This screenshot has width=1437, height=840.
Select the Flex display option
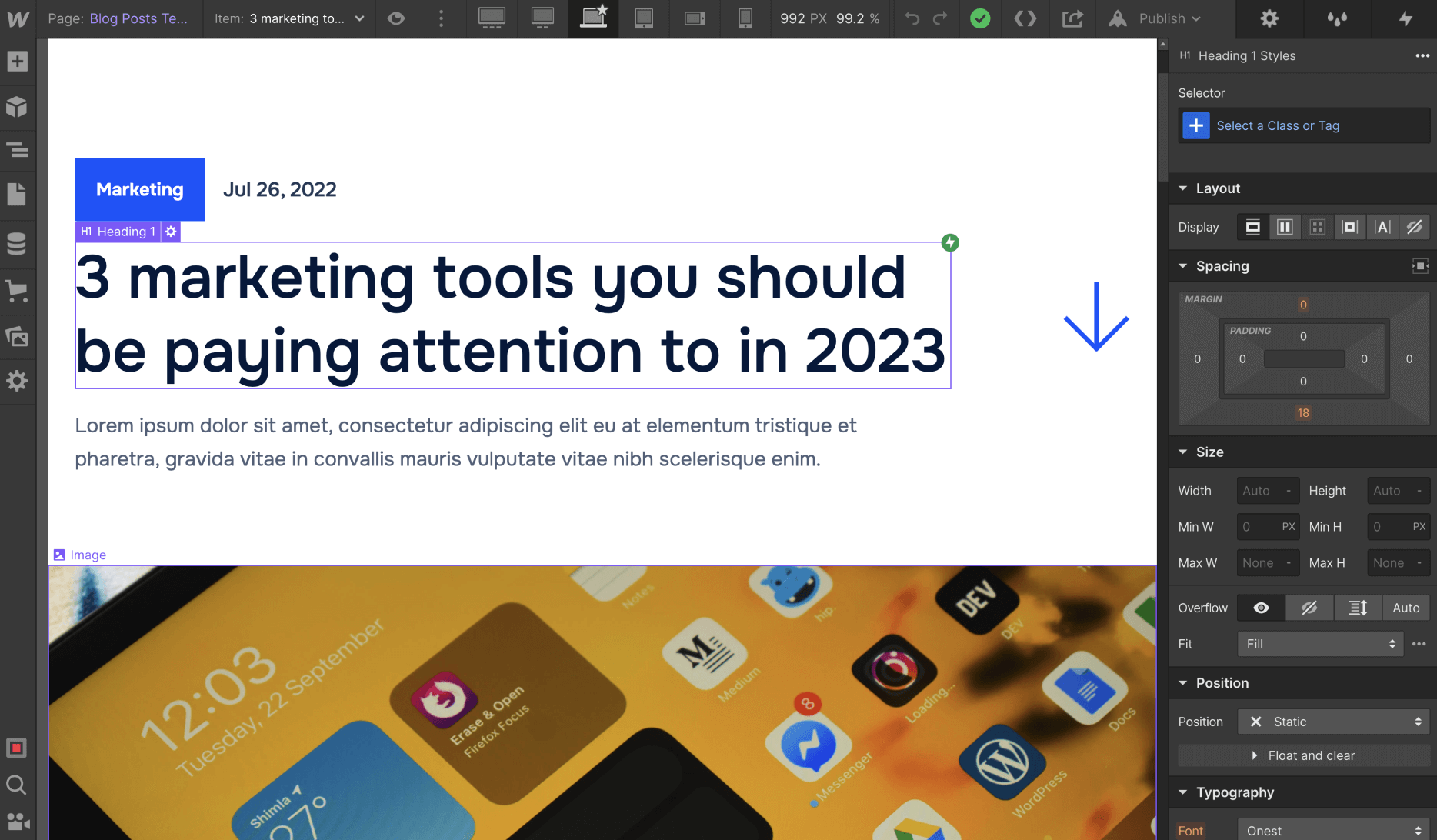(1285, 227)
